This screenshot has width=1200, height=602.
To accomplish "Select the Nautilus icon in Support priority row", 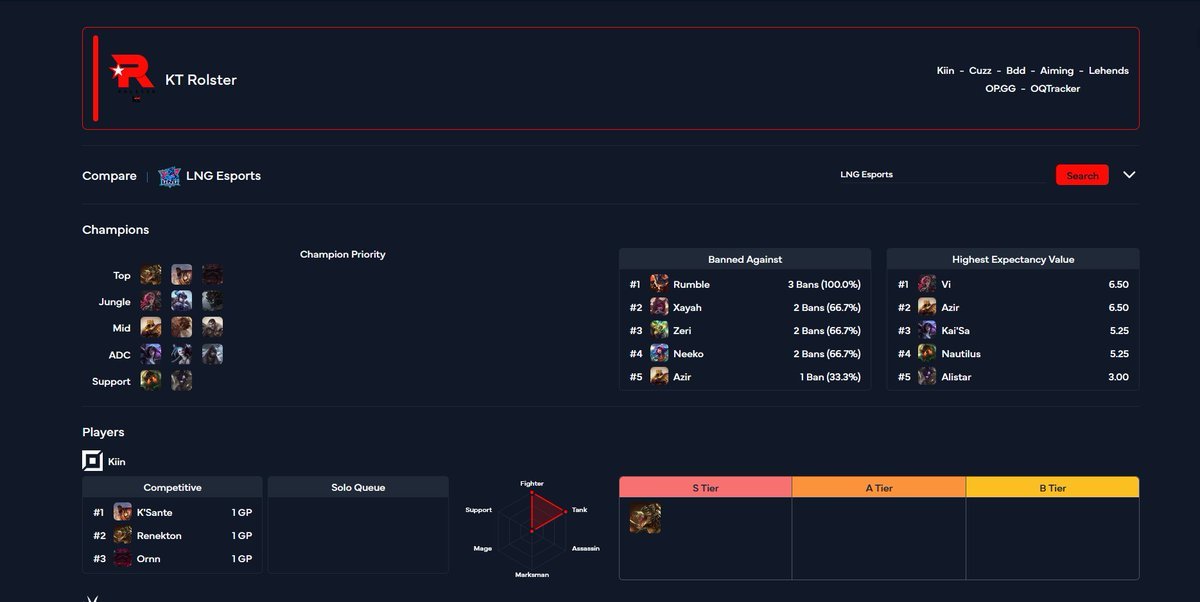I will pos(151,381).
